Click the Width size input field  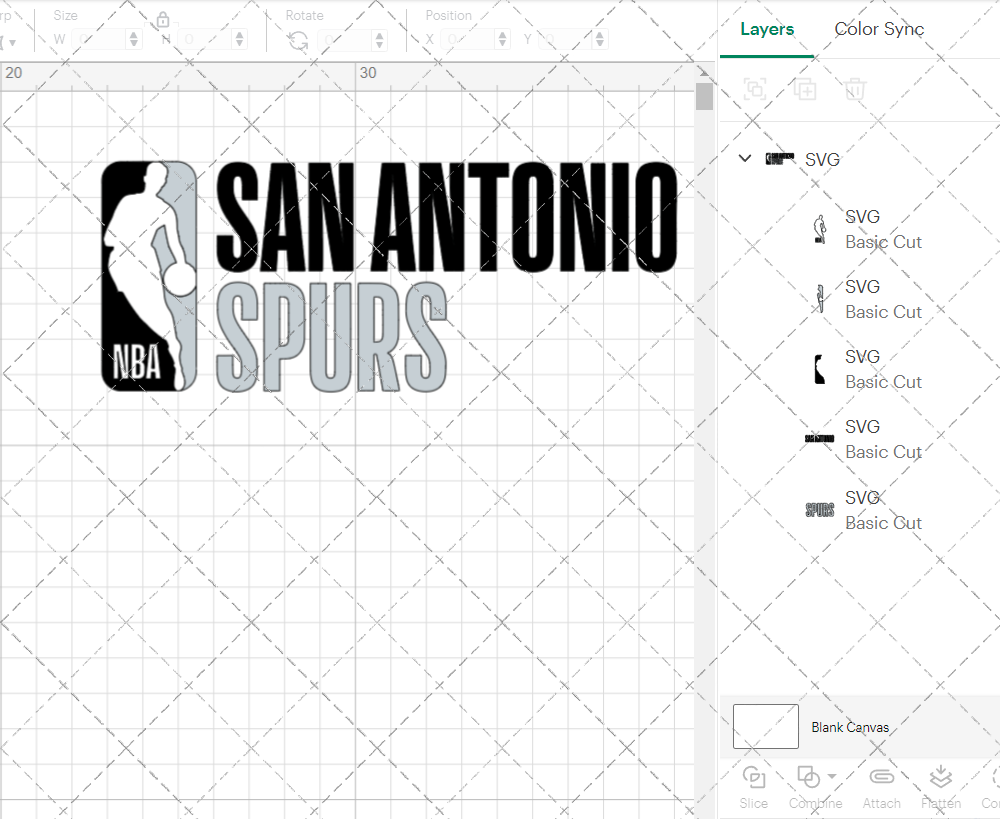(x=99, y=40)
